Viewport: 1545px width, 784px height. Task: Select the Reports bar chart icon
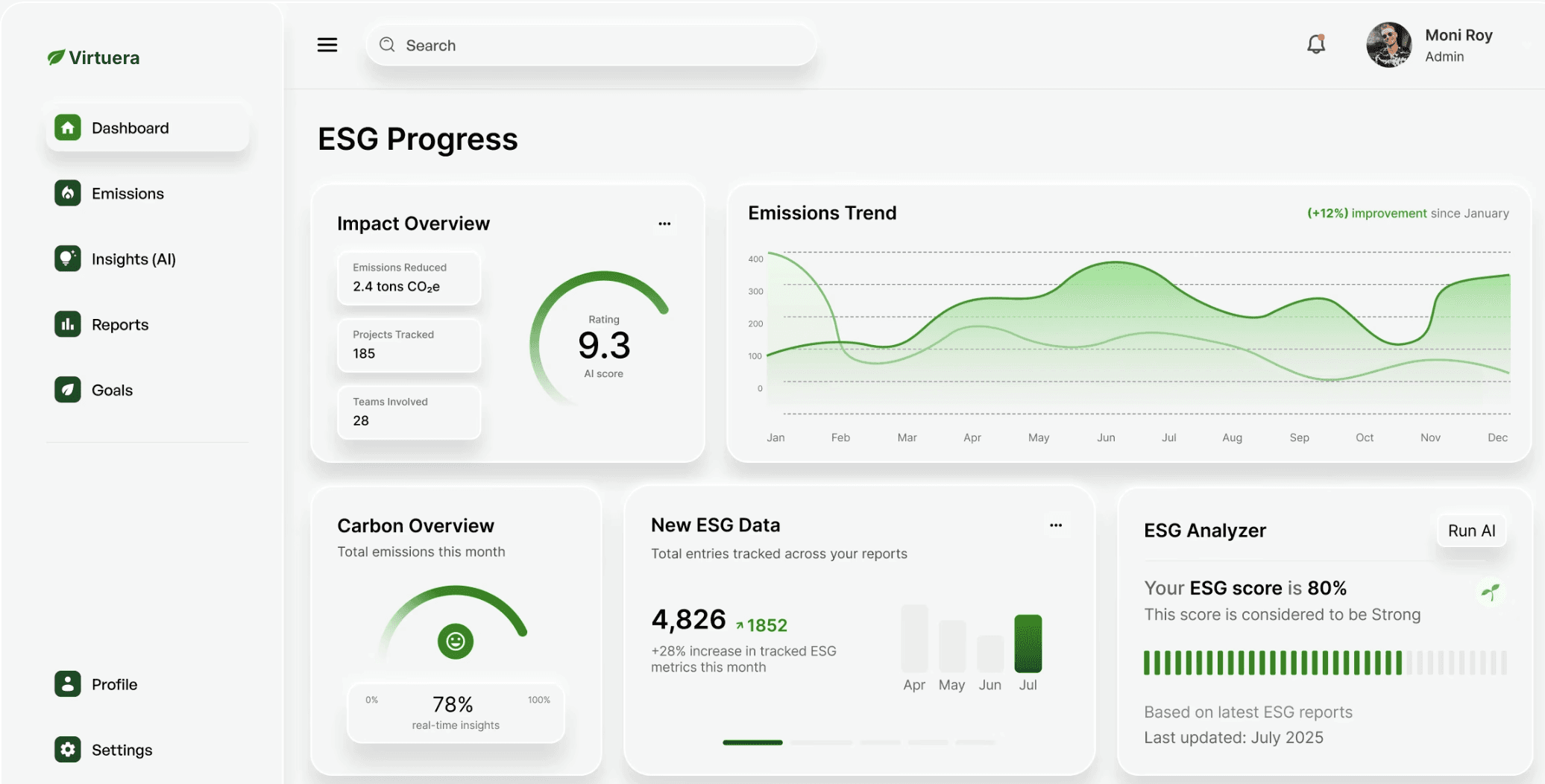pos(67,324)
